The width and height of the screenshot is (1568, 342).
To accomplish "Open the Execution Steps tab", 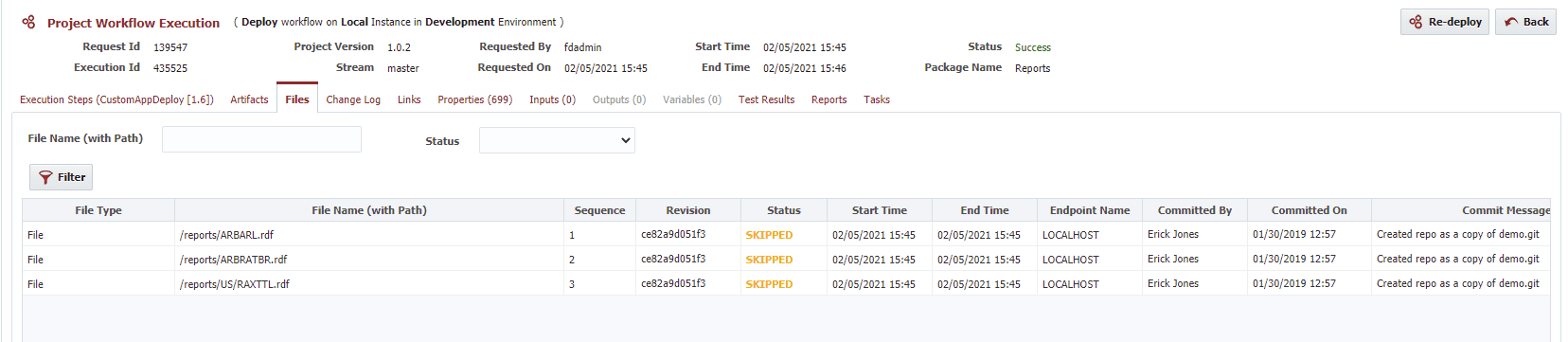I will pyautogui.click(x=116, y=99).
